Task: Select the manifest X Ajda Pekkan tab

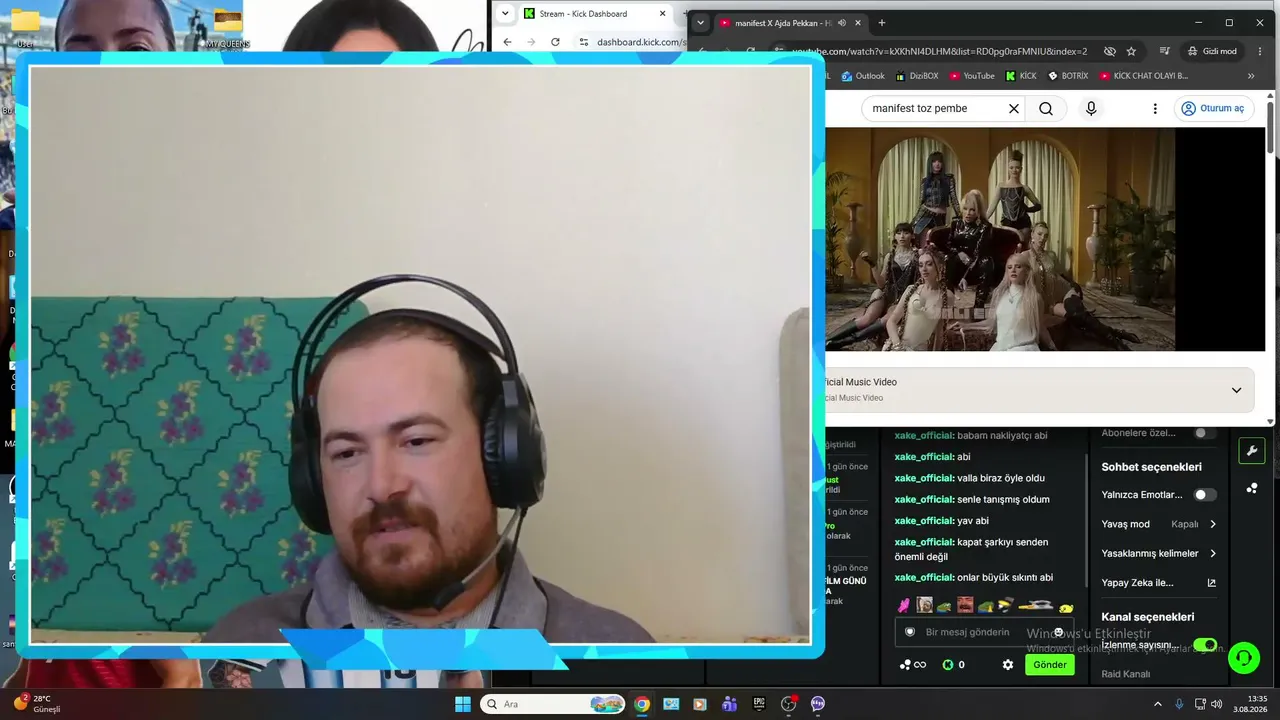Action: click(790, 22)
